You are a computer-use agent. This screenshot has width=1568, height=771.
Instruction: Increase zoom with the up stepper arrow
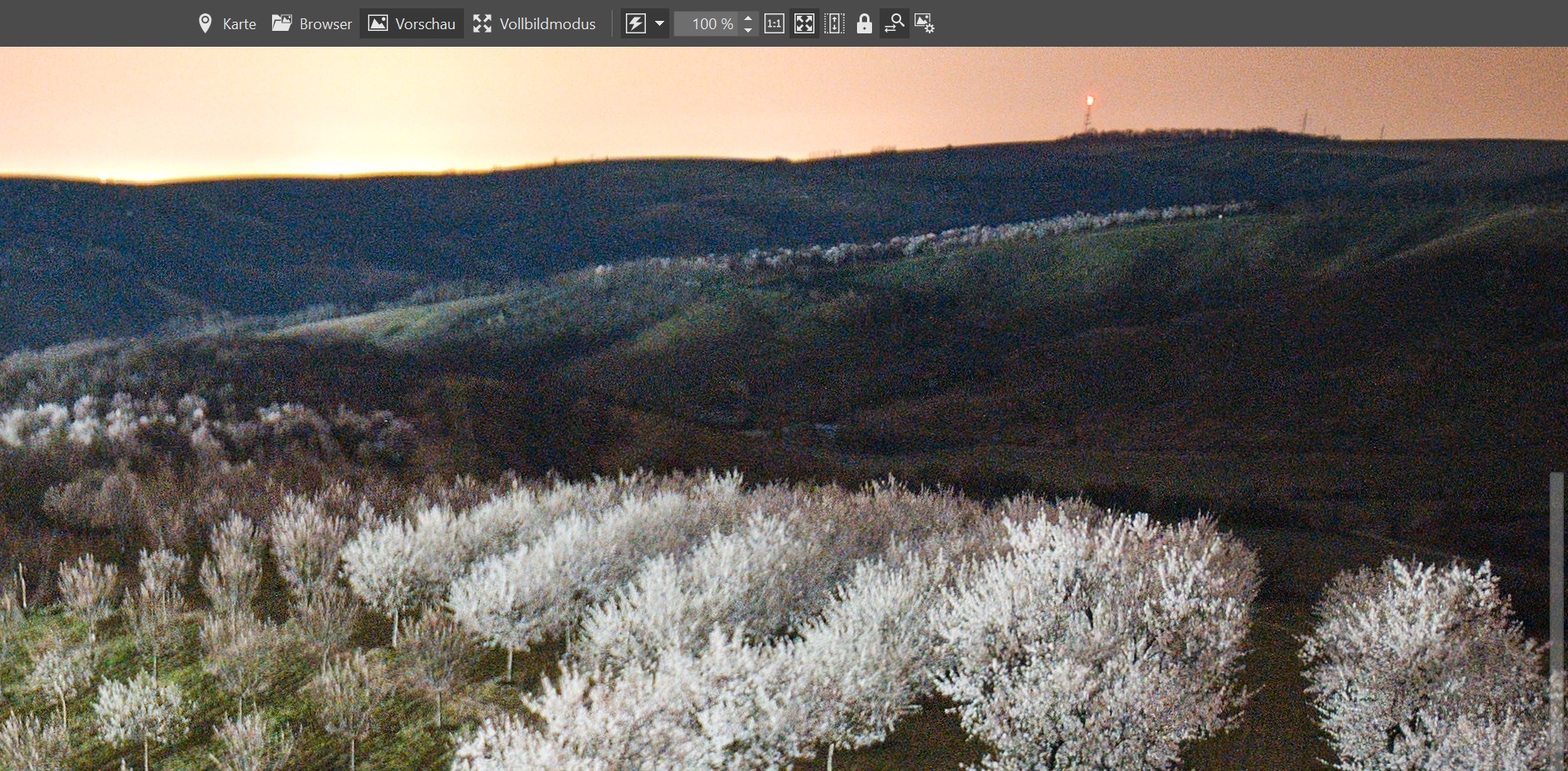(x=749, y=18)
